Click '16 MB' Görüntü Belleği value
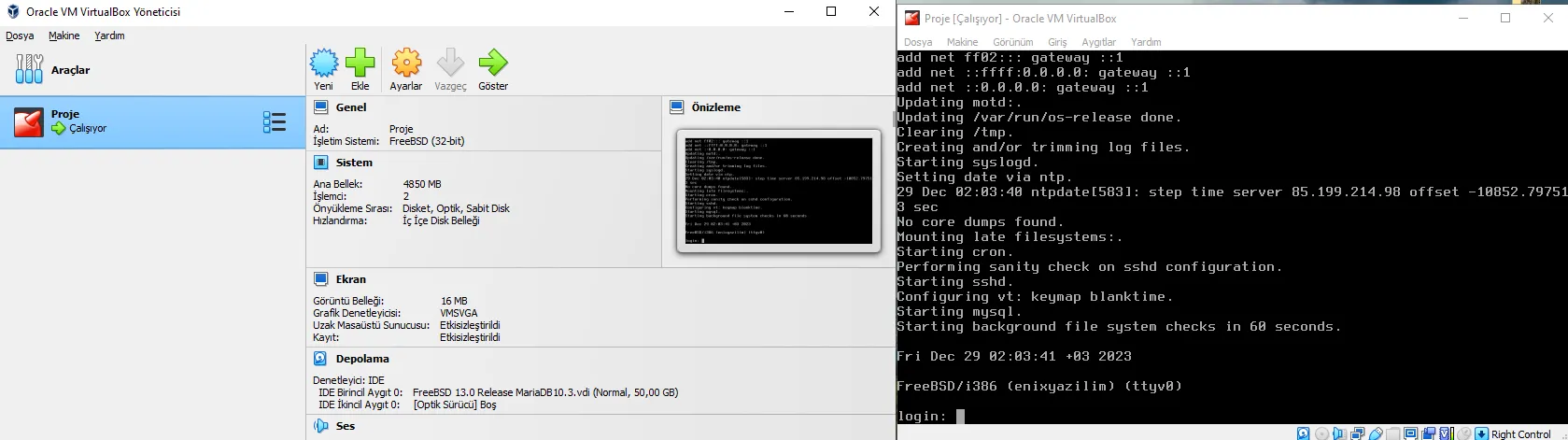The height and width of the screenshot is (440, 1568). pyautogui.click(x=454, y=301)
